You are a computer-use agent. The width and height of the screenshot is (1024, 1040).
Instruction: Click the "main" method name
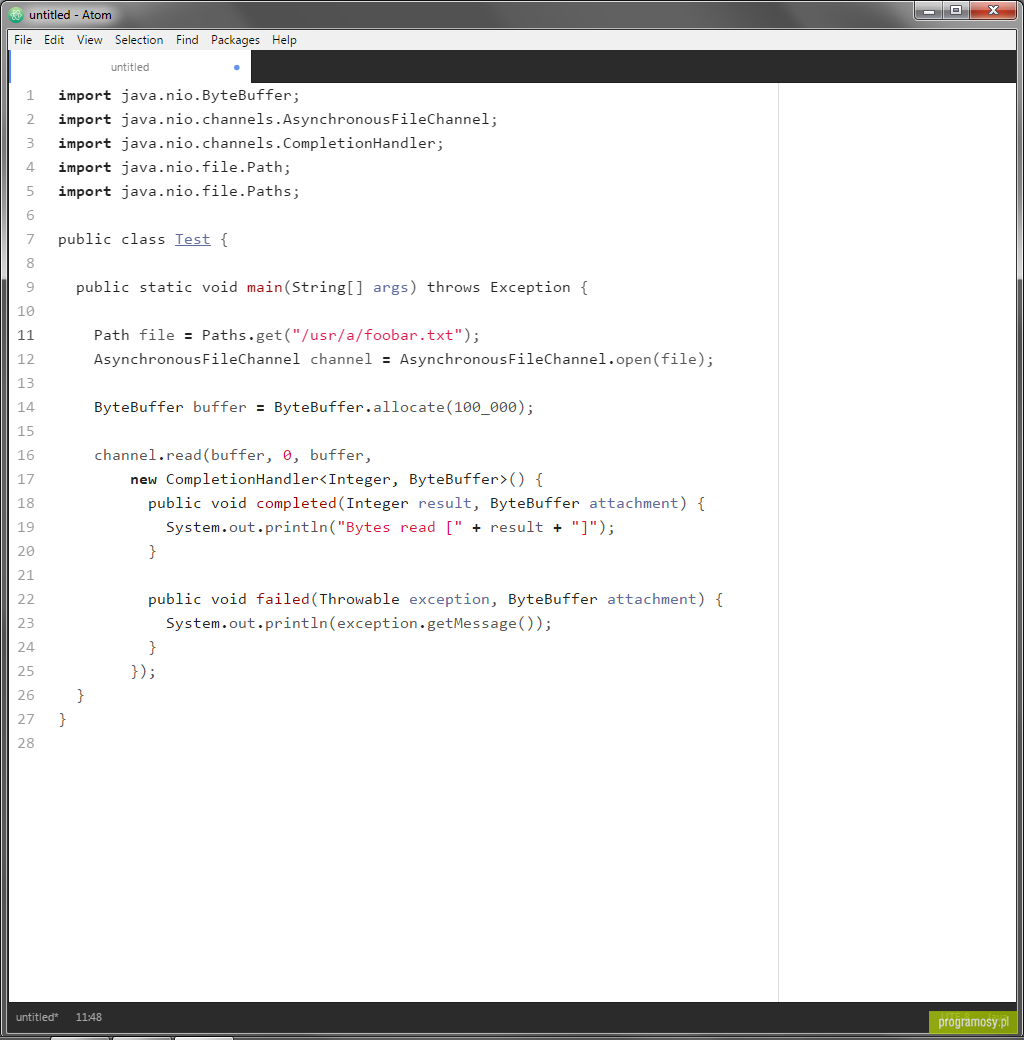click(x=265, y=287)
